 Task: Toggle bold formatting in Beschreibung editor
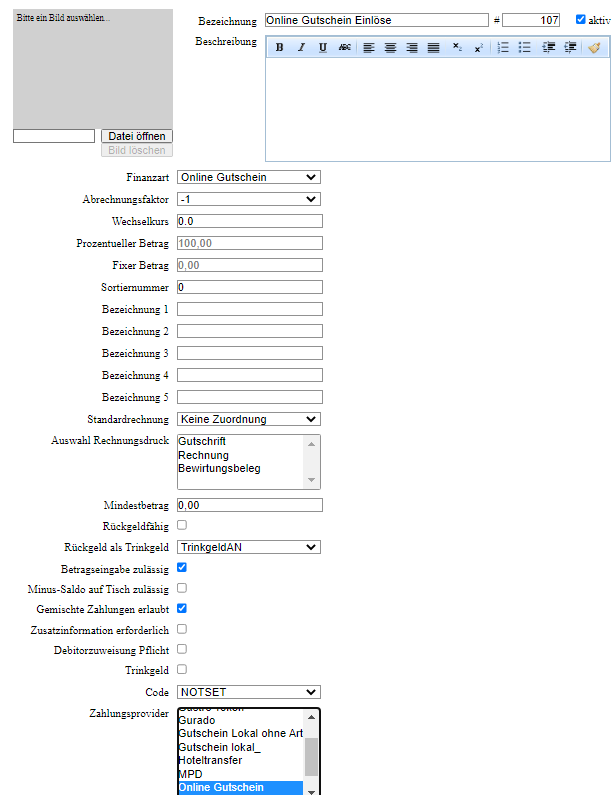(x=279, y=47)
